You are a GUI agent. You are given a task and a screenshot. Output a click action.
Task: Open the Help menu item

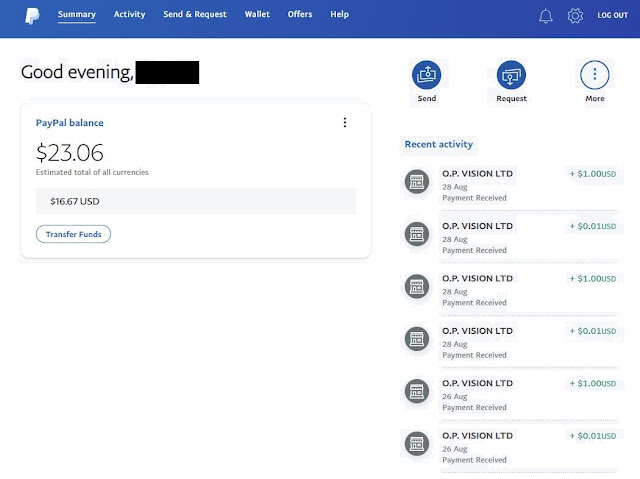point(340,14)
